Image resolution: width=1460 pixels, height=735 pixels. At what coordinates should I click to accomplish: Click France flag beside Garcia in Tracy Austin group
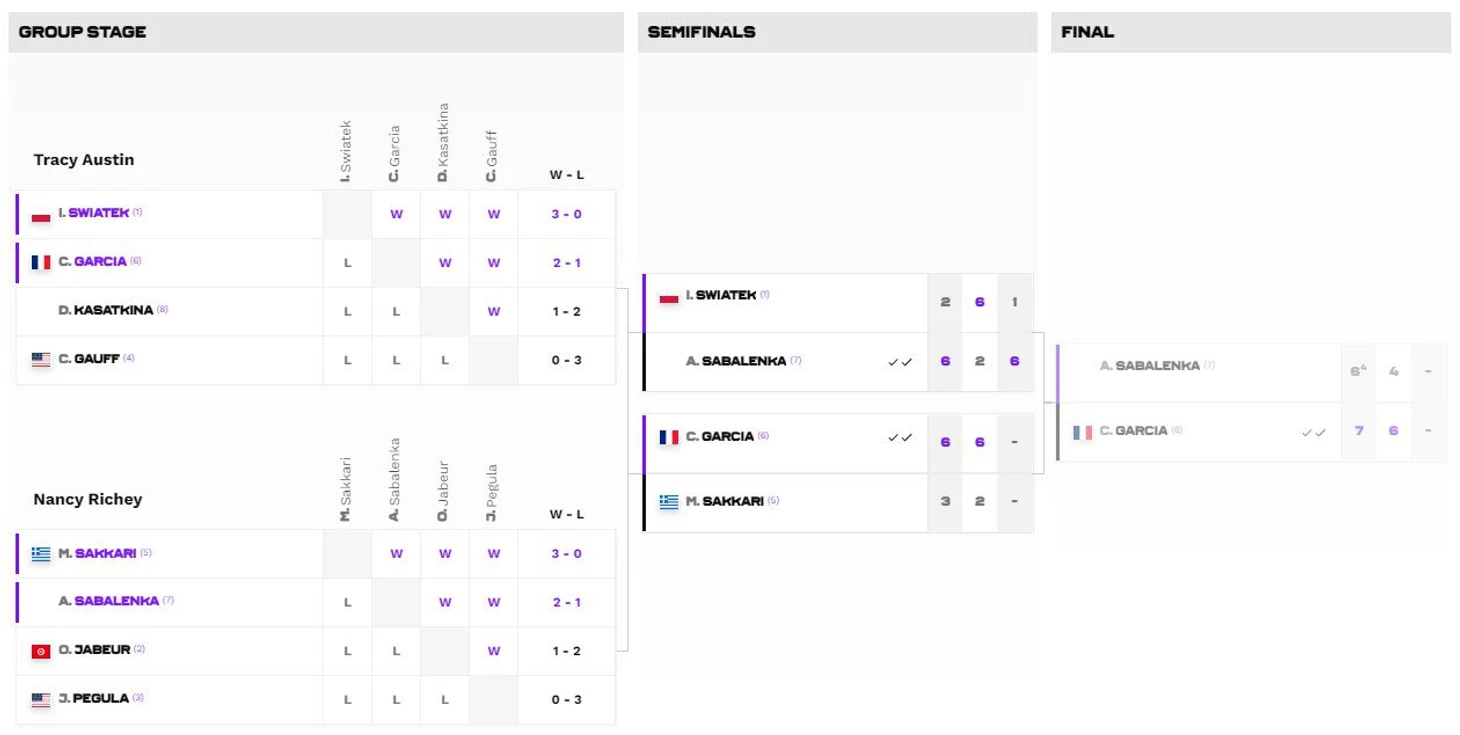coord(41,263)
